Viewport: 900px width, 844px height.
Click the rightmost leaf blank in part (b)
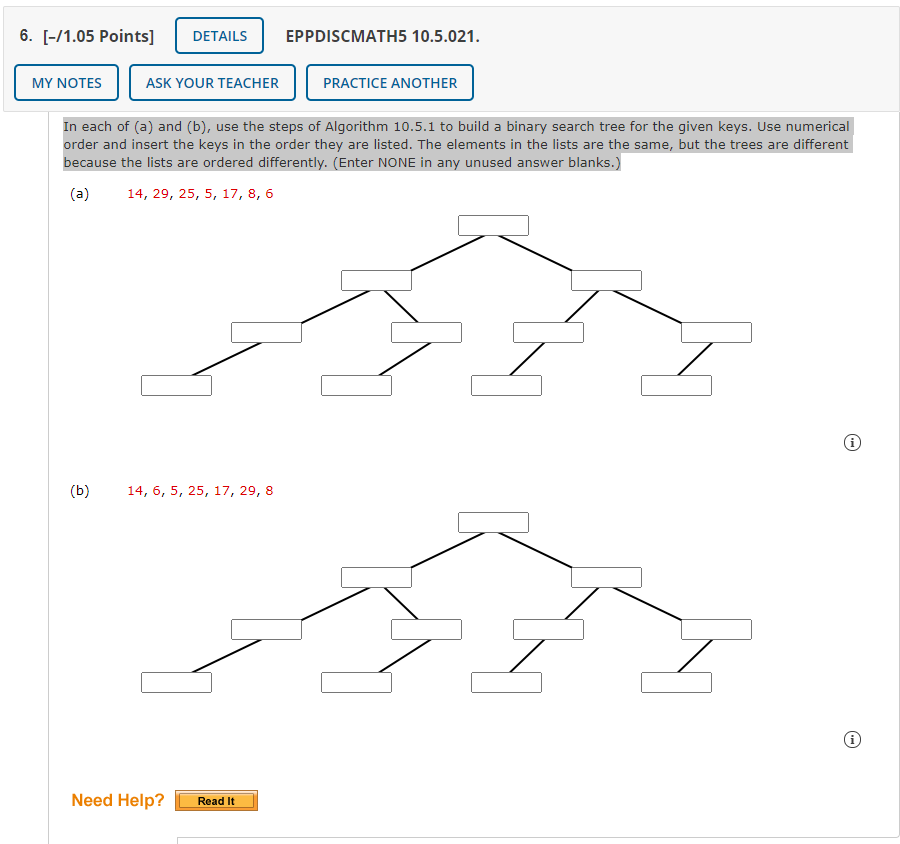pyautogui.click(x=676, y=681)
